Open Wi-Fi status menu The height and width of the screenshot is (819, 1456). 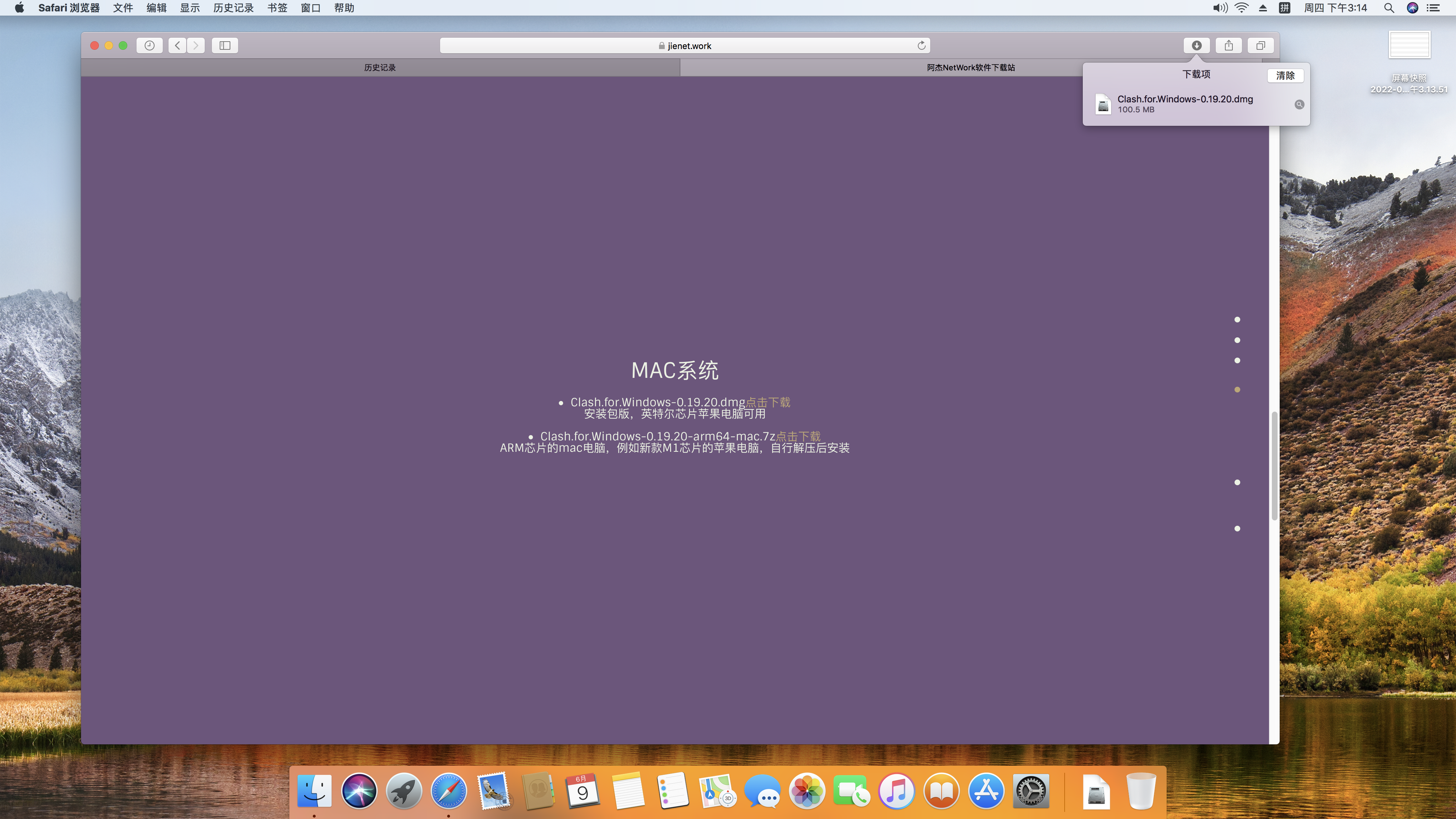[x=1242, y=8]
